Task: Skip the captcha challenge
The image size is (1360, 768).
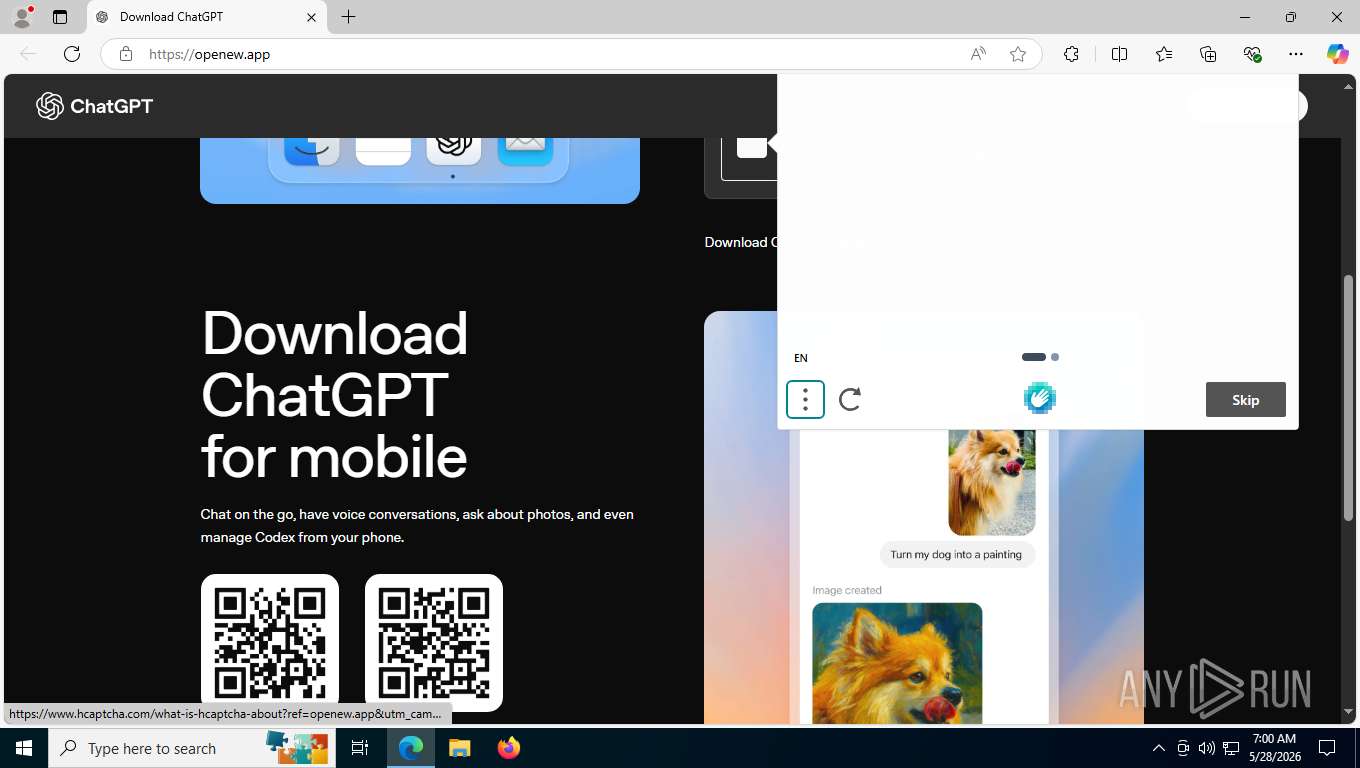Action: pyautogui.click(x=1245, y=399)
